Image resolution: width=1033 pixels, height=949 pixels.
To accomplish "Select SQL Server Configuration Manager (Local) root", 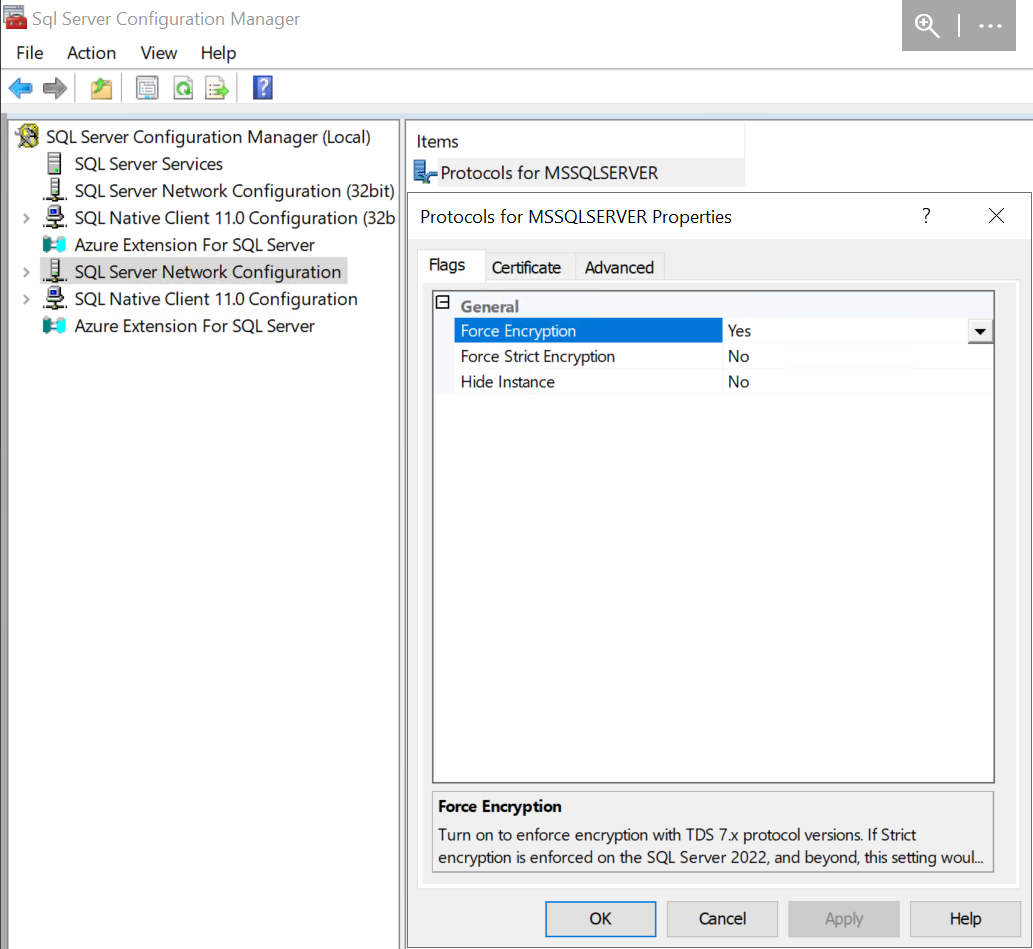I will click(208, 136).
